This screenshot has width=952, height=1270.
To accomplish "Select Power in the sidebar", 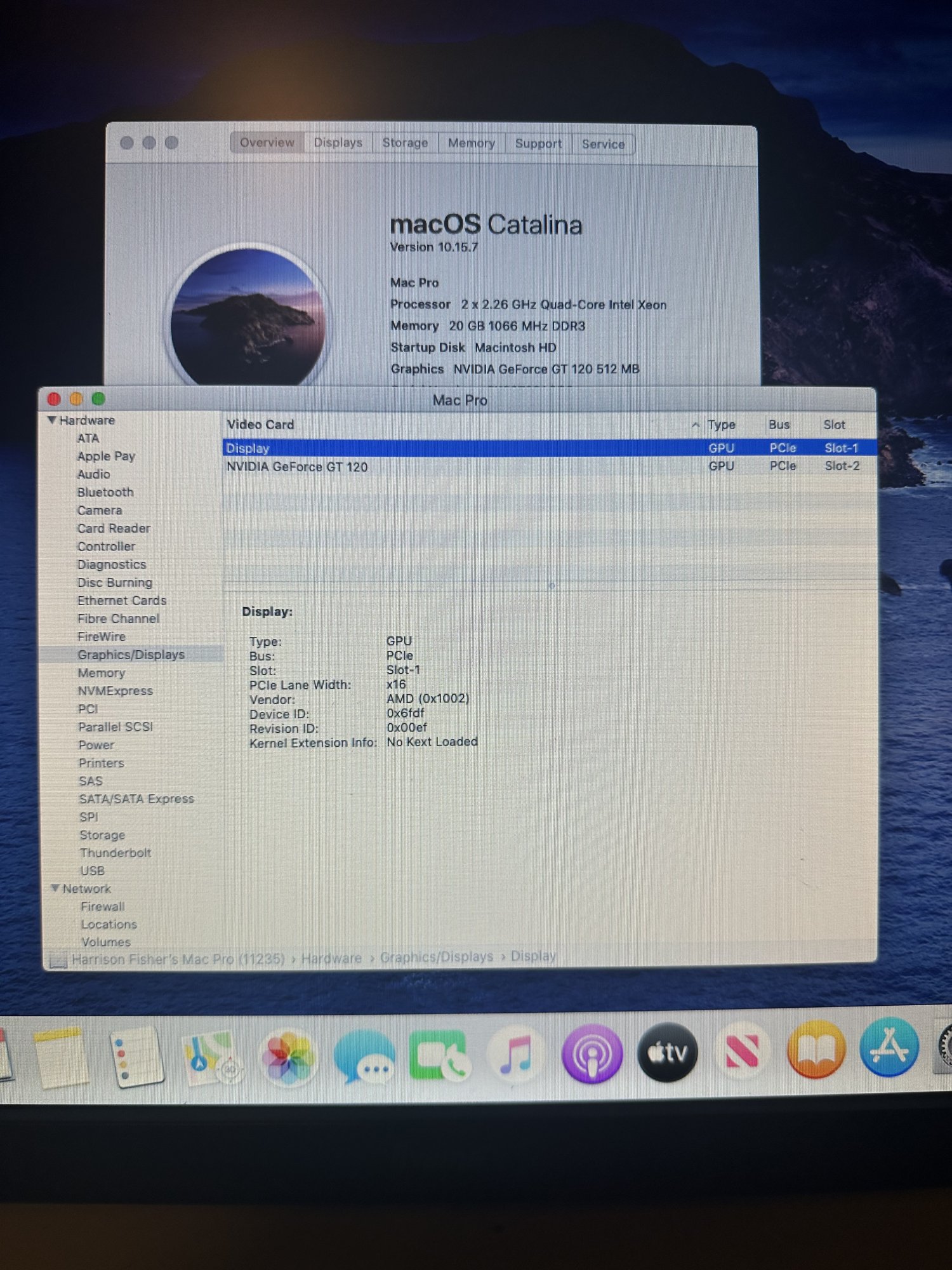I will coord(96,745).
